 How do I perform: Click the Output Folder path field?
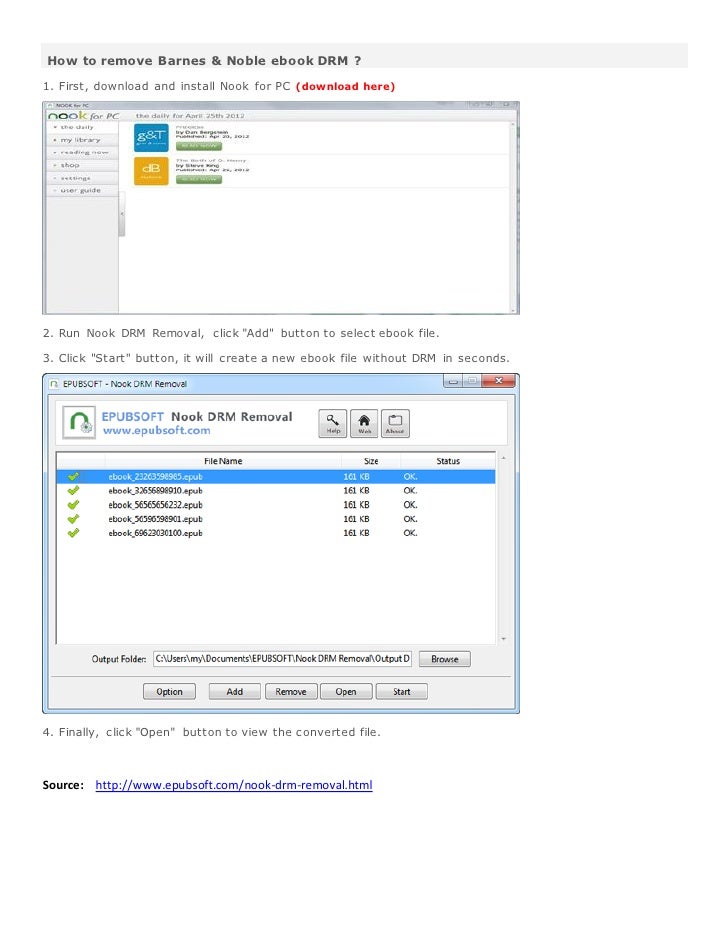[282, 658]
